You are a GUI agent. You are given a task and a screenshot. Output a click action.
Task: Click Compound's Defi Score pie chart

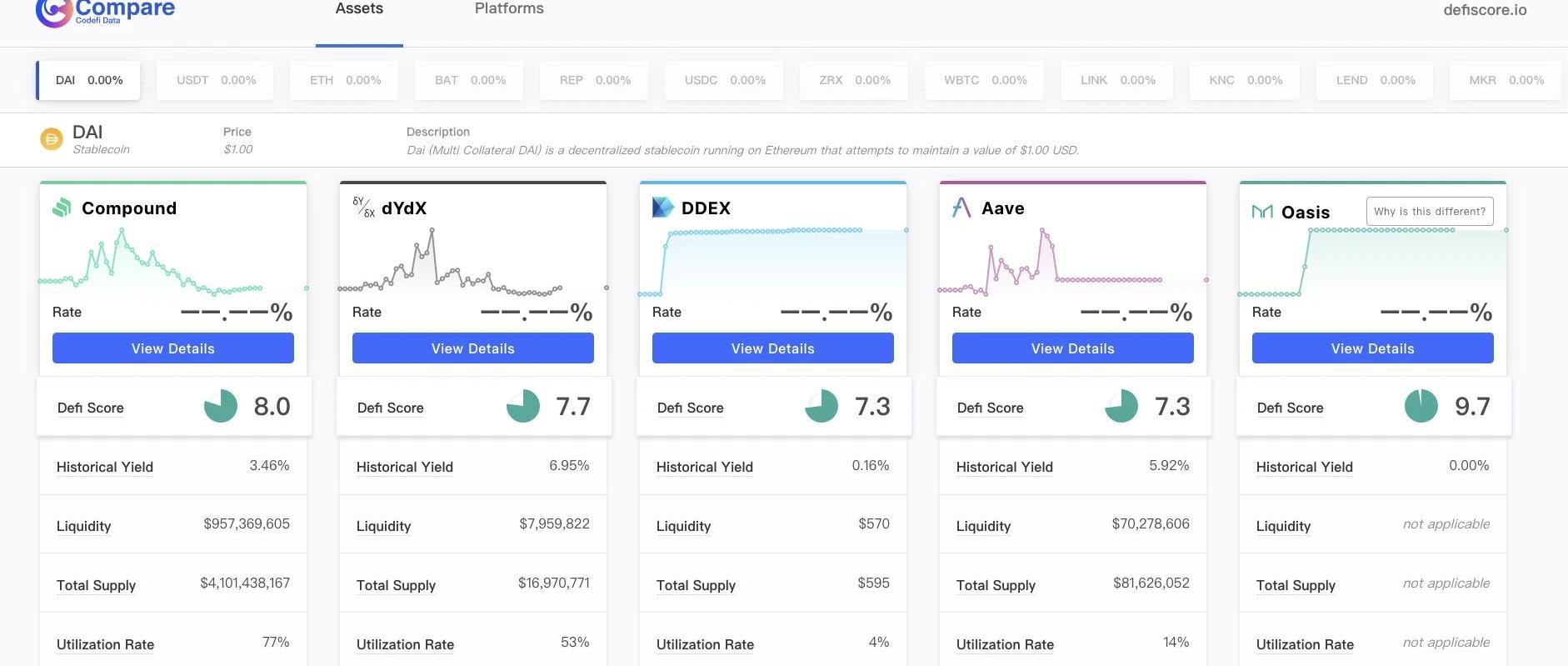[221, 406]
